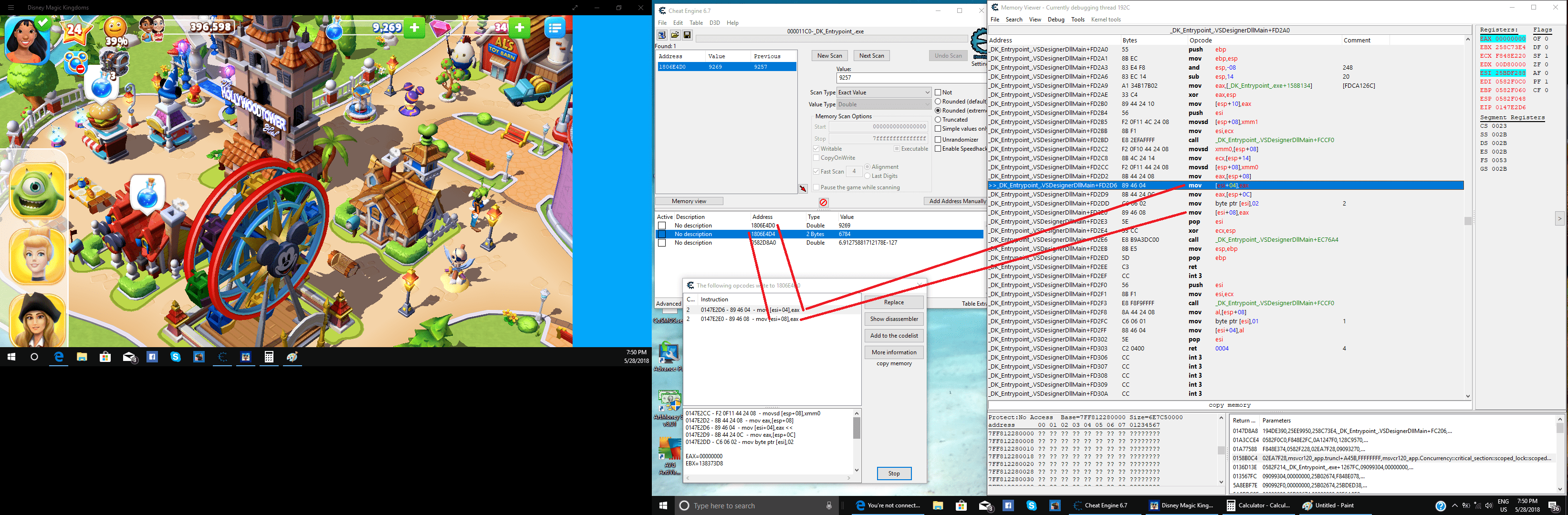Select the Truncated radio button
The height and width of the screenshot is (515, 1568).
point(939,120)
